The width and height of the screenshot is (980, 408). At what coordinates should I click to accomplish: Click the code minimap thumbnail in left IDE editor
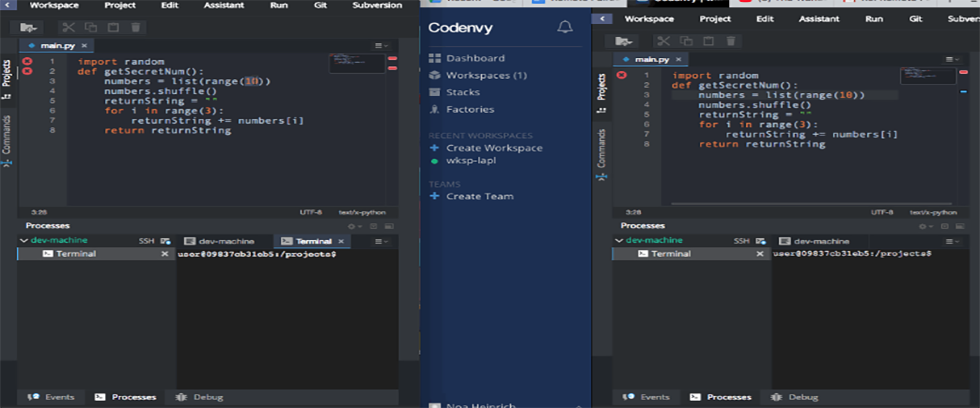(x=357, y=63)
